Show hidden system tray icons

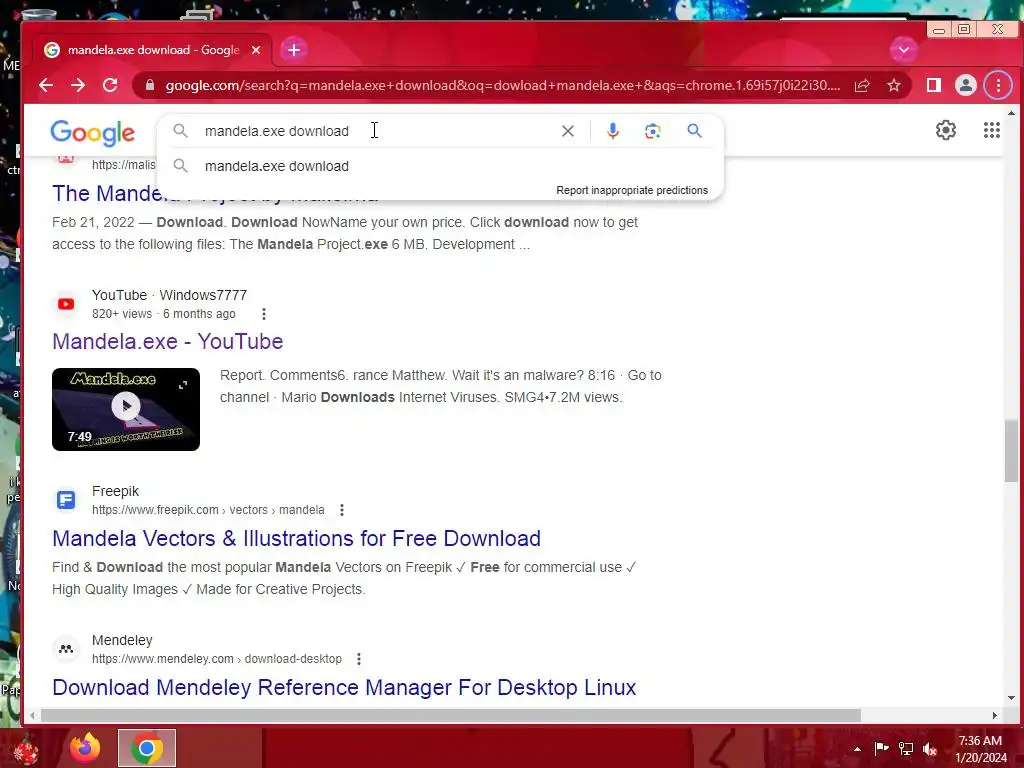pos(857,749)
